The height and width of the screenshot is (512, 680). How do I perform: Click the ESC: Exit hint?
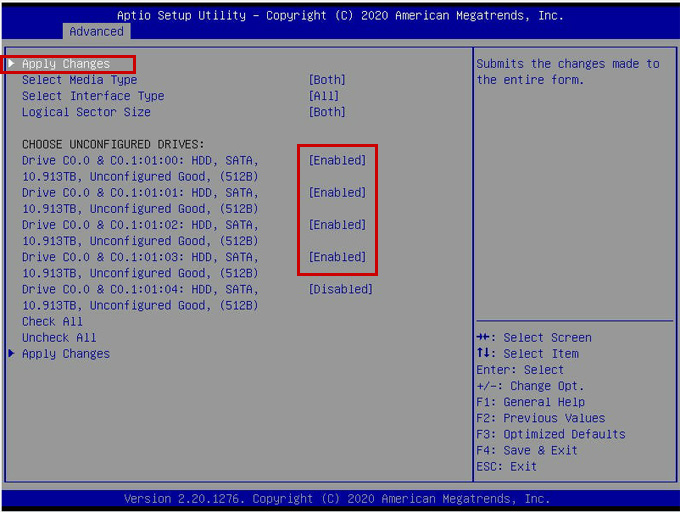(x=506, y=466)
